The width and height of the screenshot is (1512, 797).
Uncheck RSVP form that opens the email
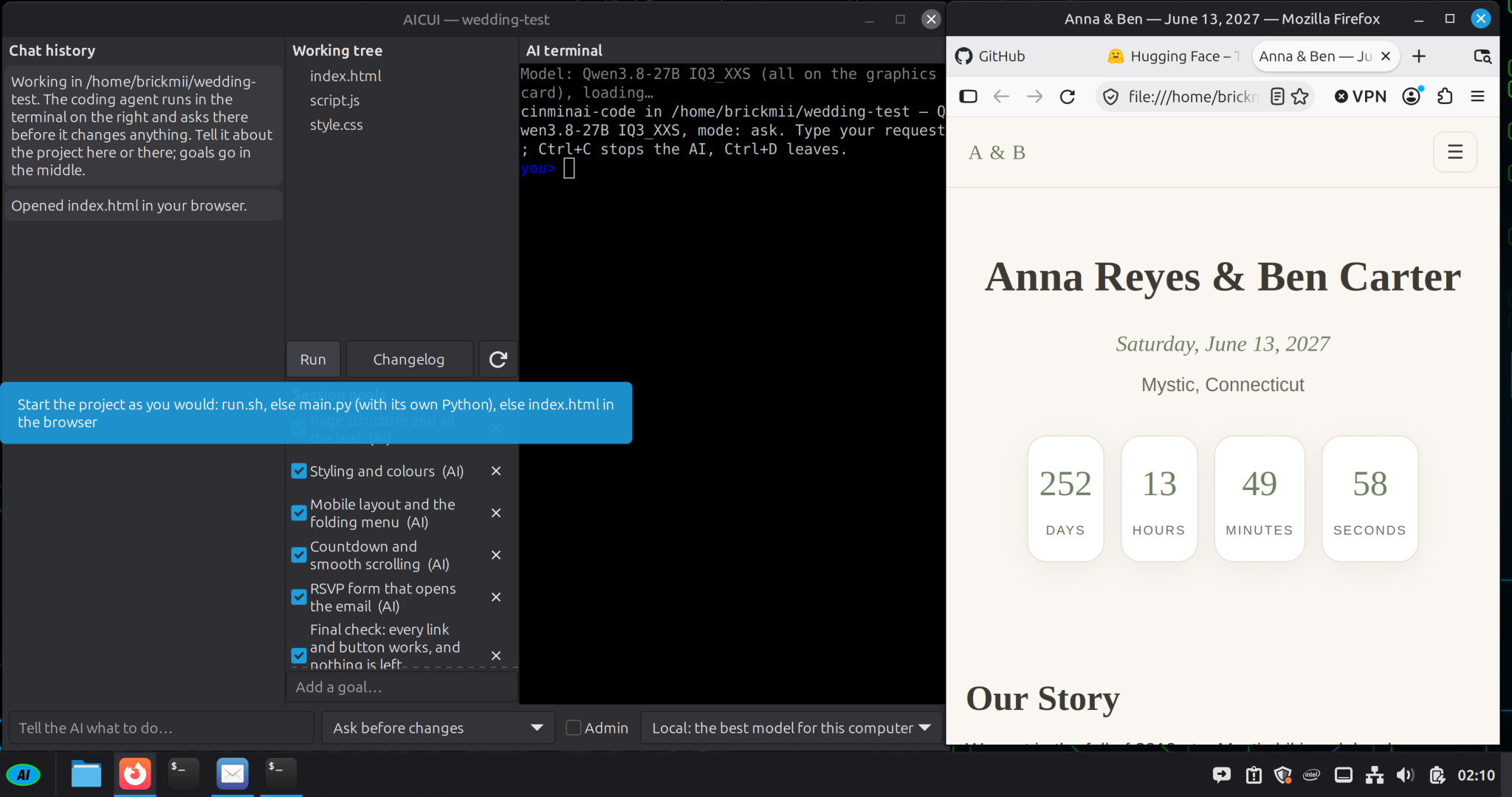click(x=299, y=597)
